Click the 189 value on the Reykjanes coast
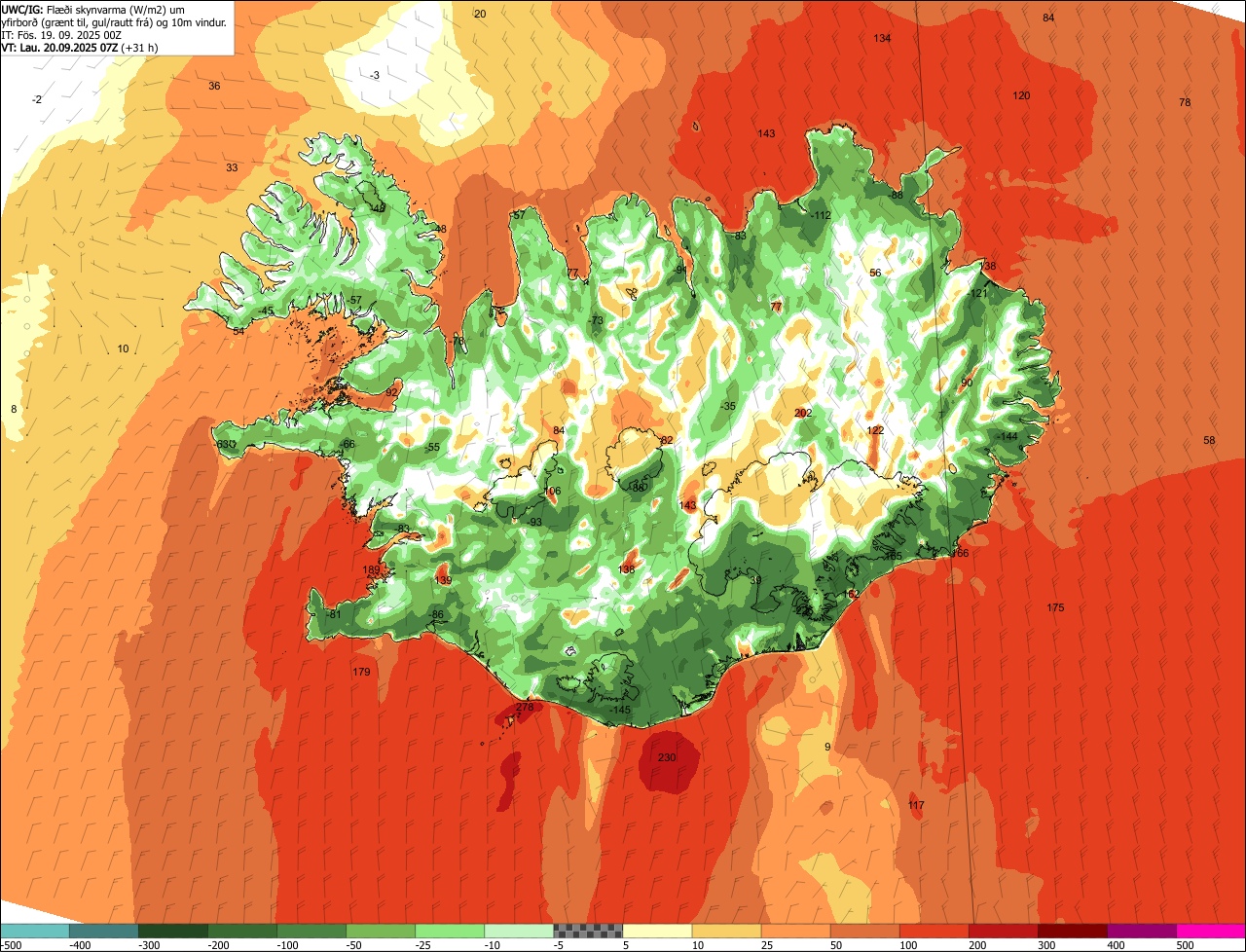Image resolution: width=1246 pixels, height=952 pixels. 371,569
